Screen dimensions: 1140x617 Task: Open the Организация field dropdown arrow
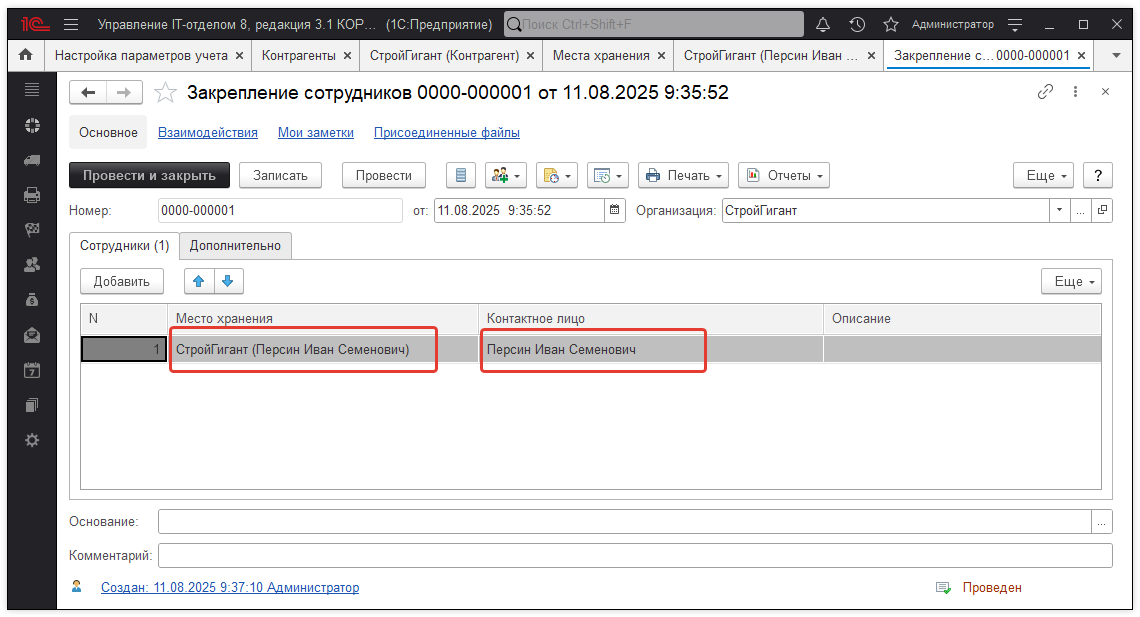point(1059,210)
